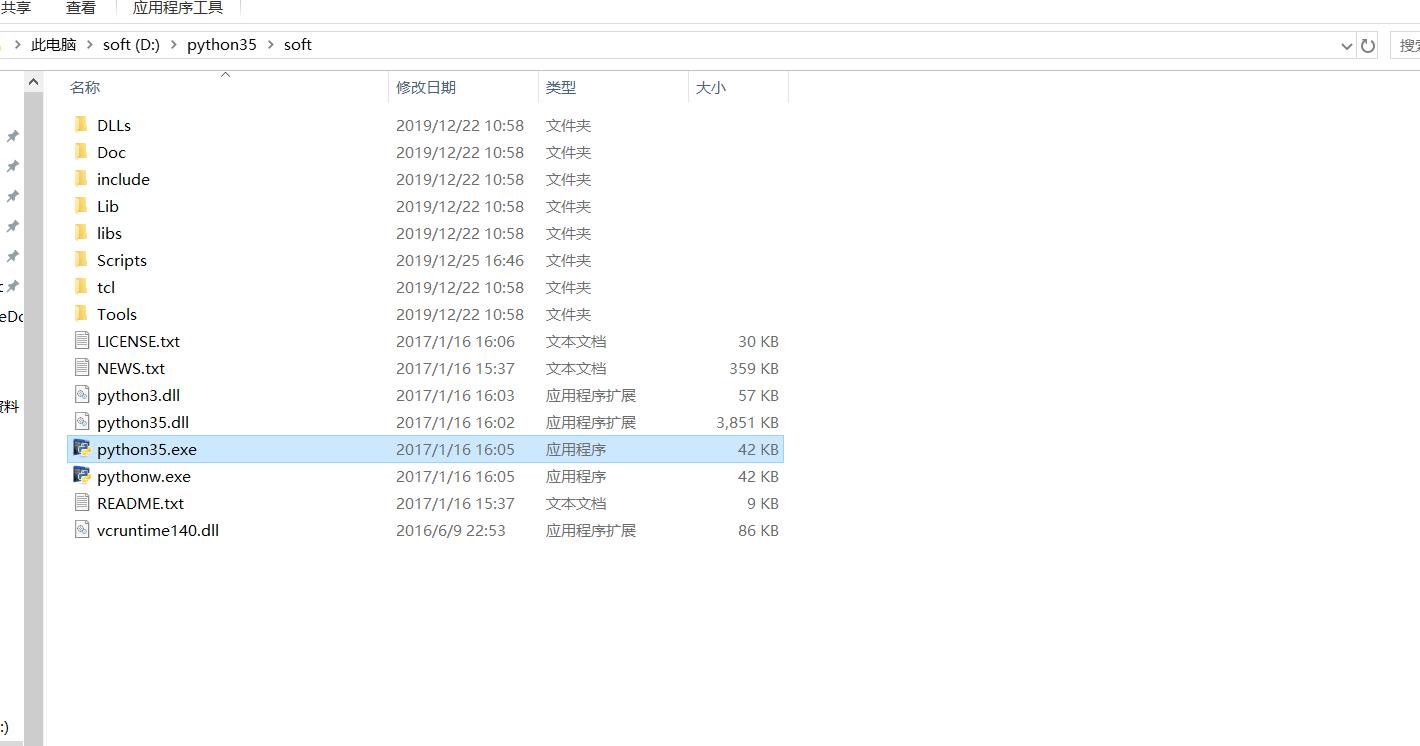Image resolution: width=1420 pixels, height=746 pixels.
Task: Sort files by the 大小 column
Action: coord(711,87)
